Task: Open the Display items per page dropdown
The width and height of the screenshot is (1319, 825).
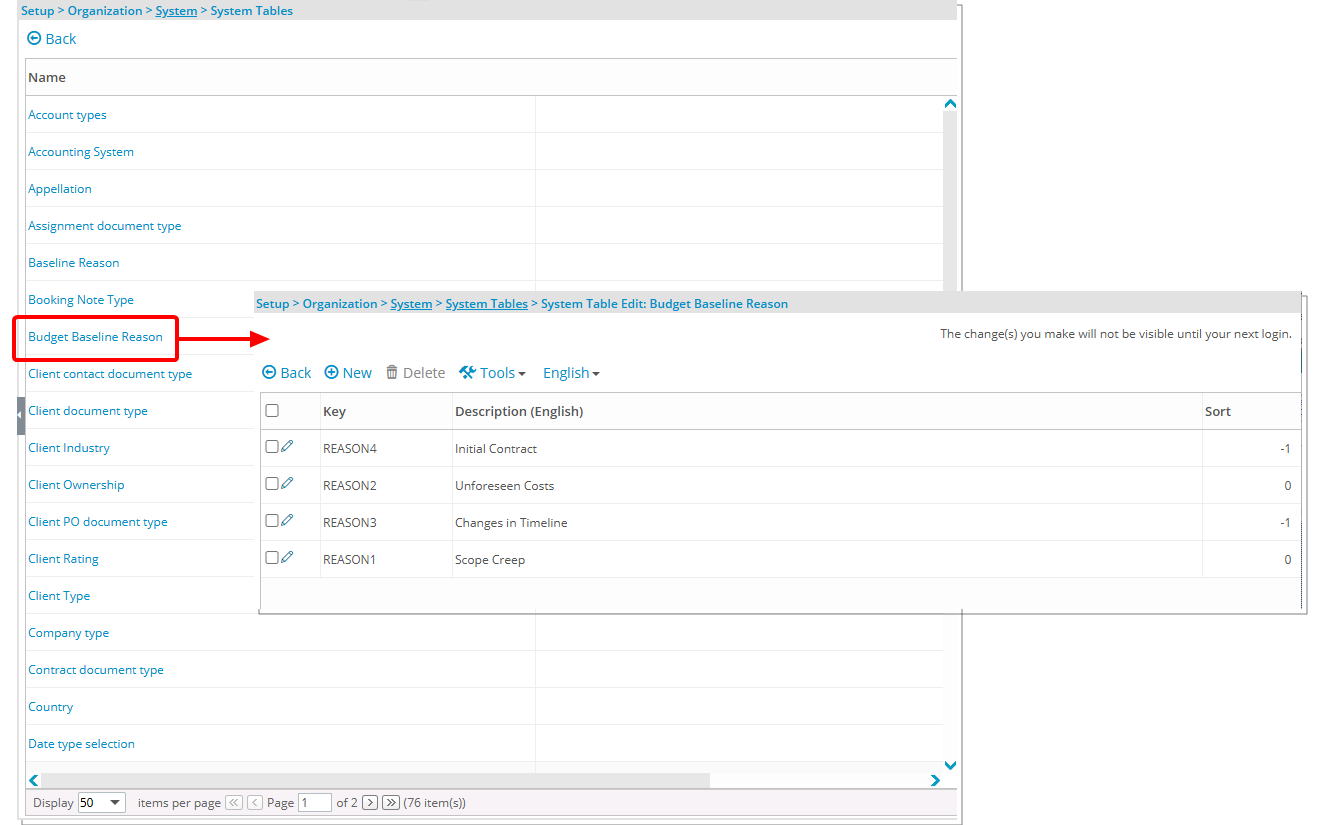Action: point(102,802)
